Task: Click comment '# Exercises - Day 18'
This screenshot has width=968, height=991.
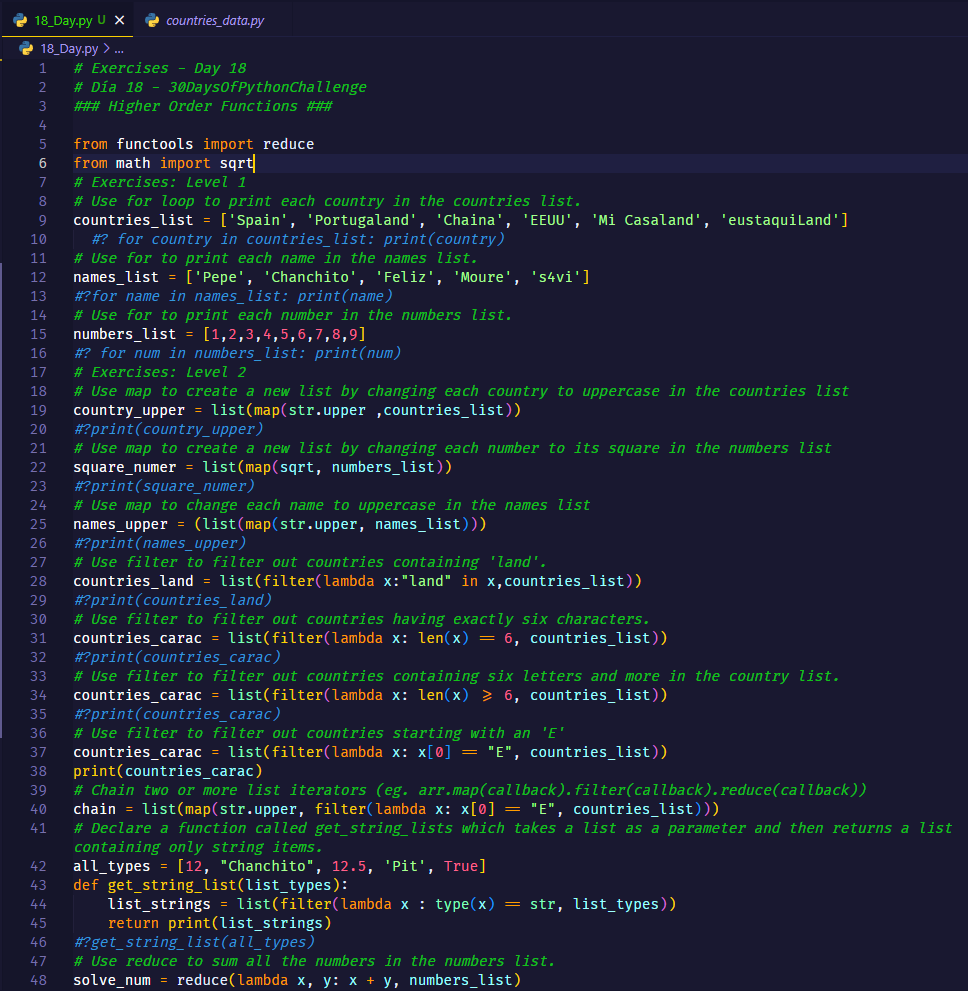Action: [x=160, y=68]
